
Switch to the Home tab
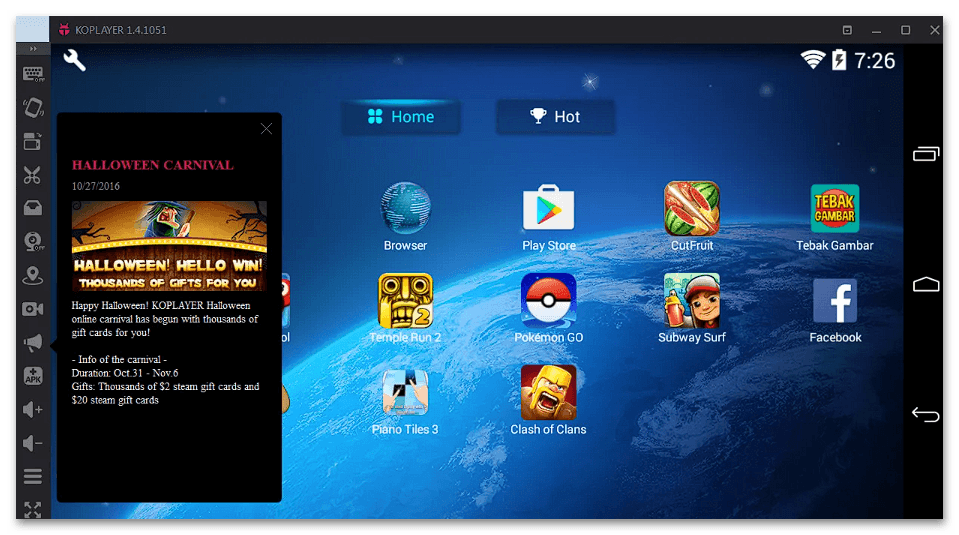coord(401,117)
